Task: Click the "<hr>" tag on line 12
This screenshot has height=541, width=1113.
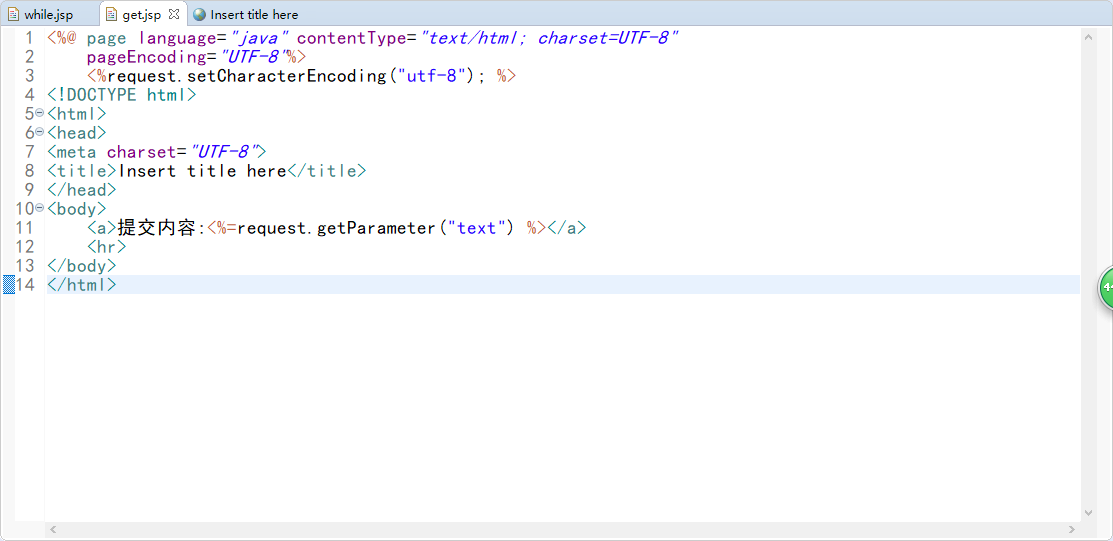Action: (x=107, y=246)
